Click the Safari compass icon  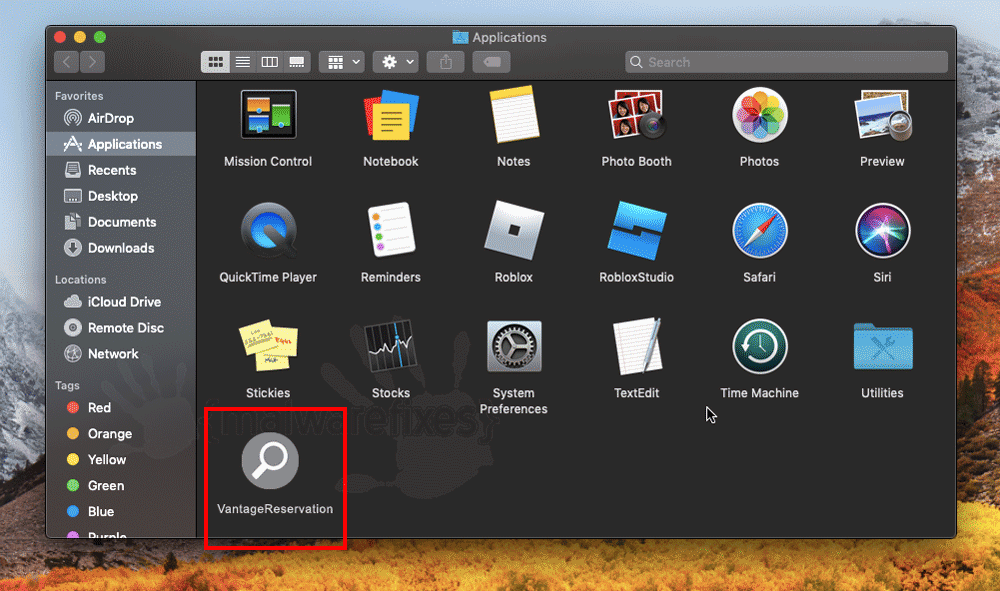tap(760, 230)
